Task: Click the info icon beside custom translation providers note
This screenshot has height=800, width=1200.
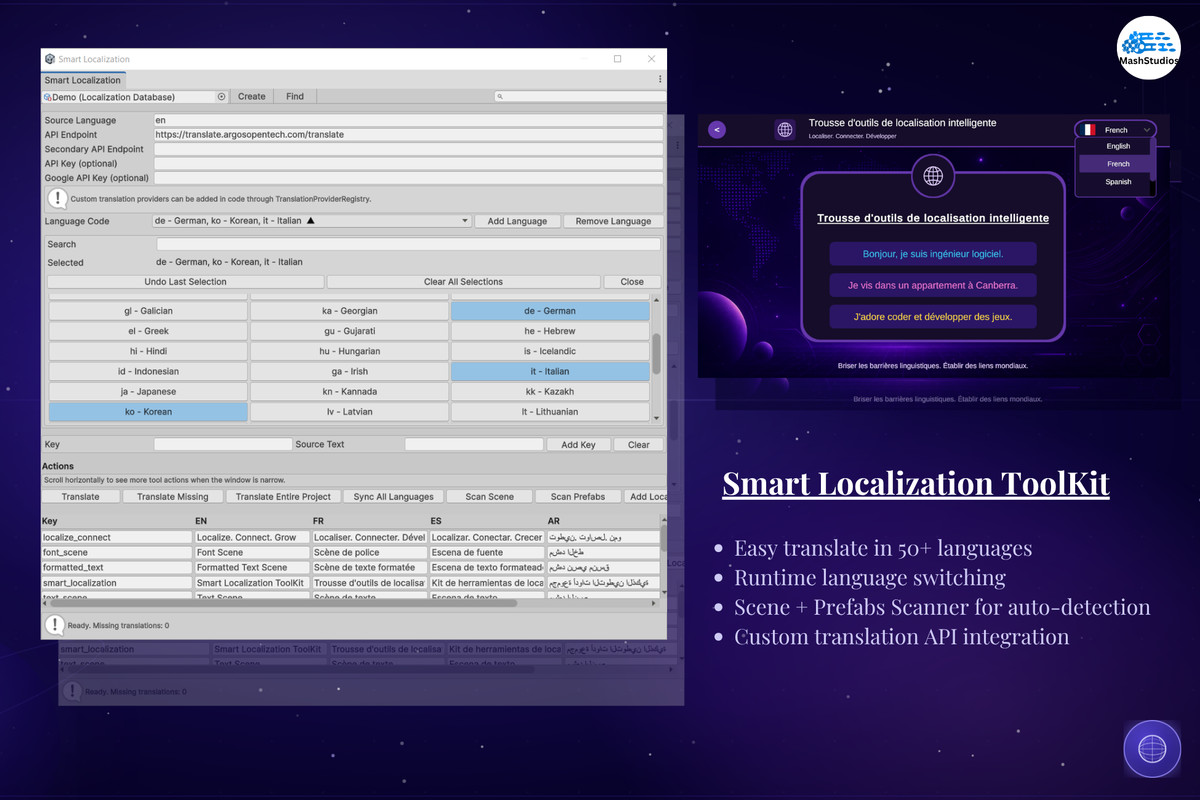Action: tap(57, 199)
